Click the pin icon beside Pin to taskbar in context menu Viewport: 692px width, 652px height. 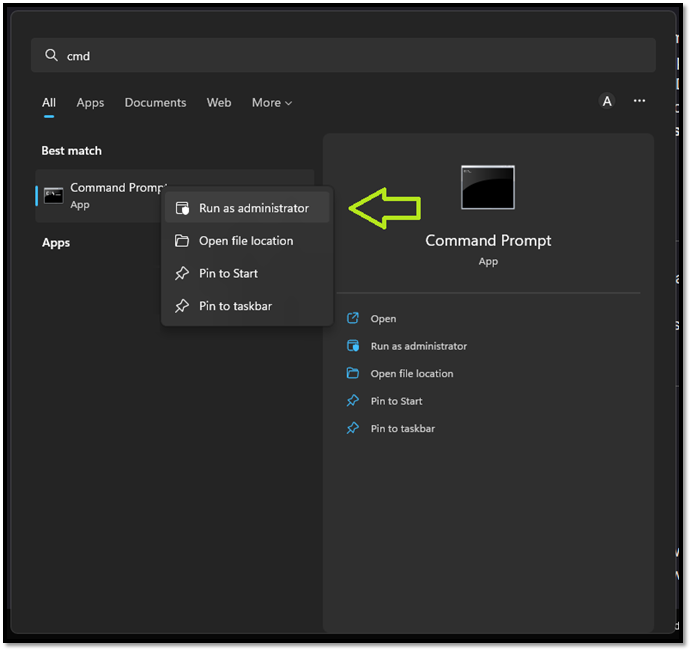182,306
